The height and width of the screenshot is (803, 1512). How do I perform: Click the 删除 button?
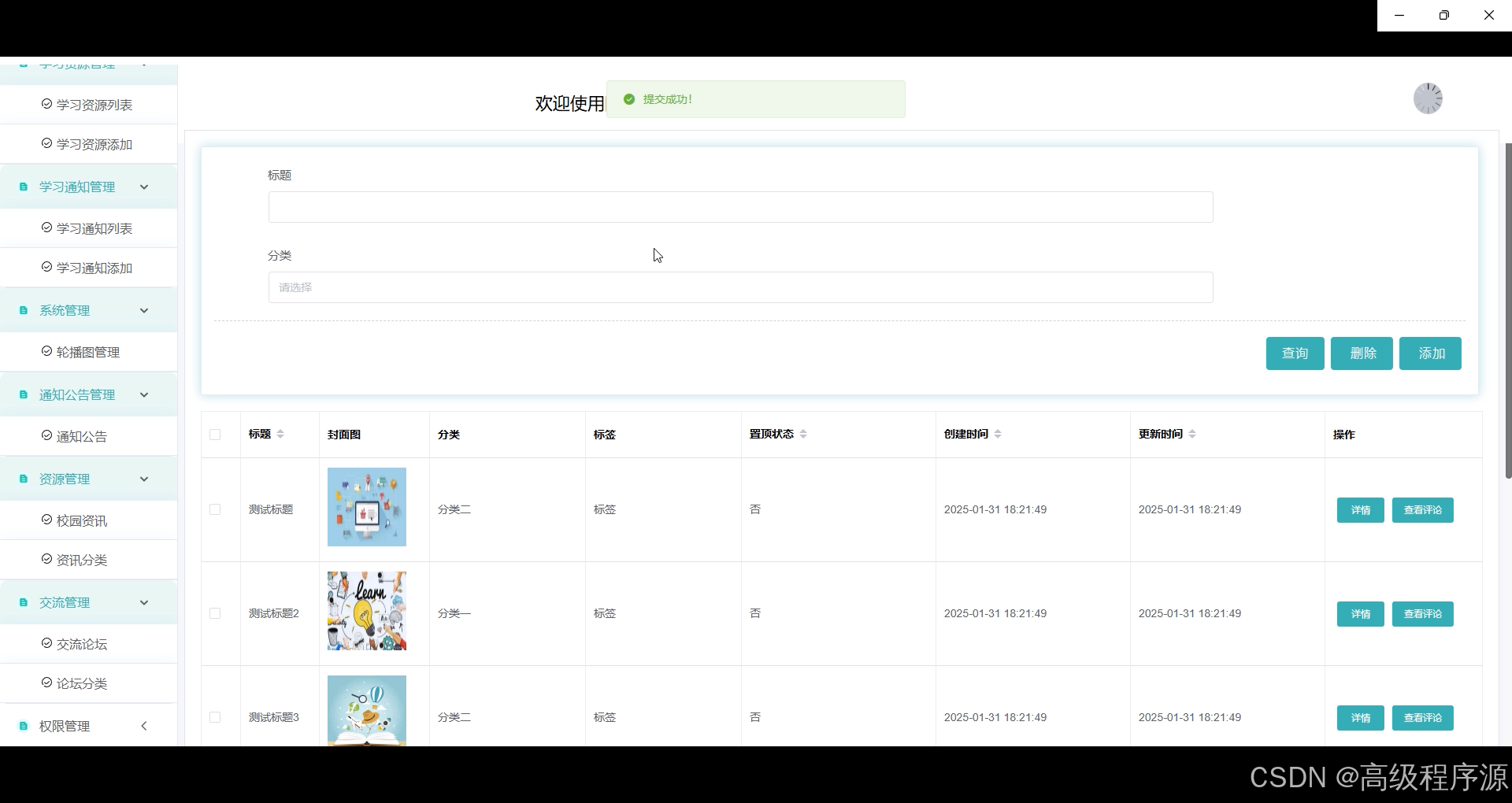tap(1362, 353)
